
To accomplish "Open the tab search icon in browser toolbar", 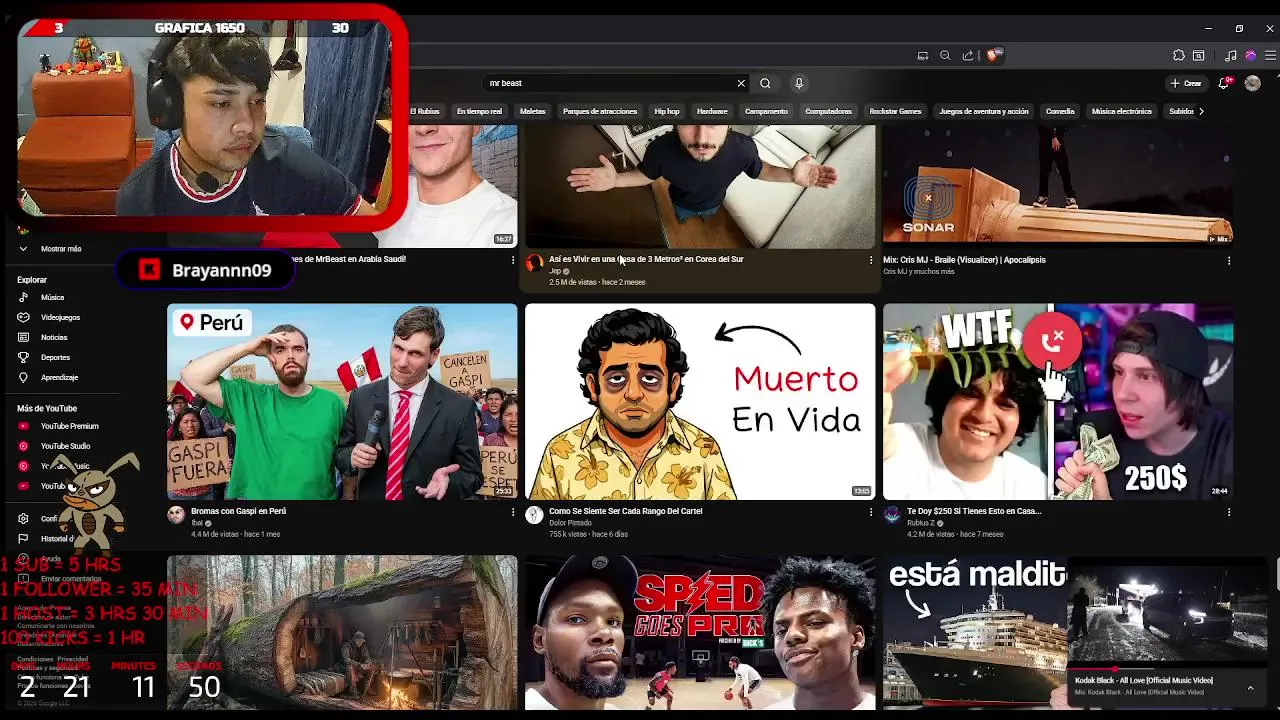I will coord(1198,55).
